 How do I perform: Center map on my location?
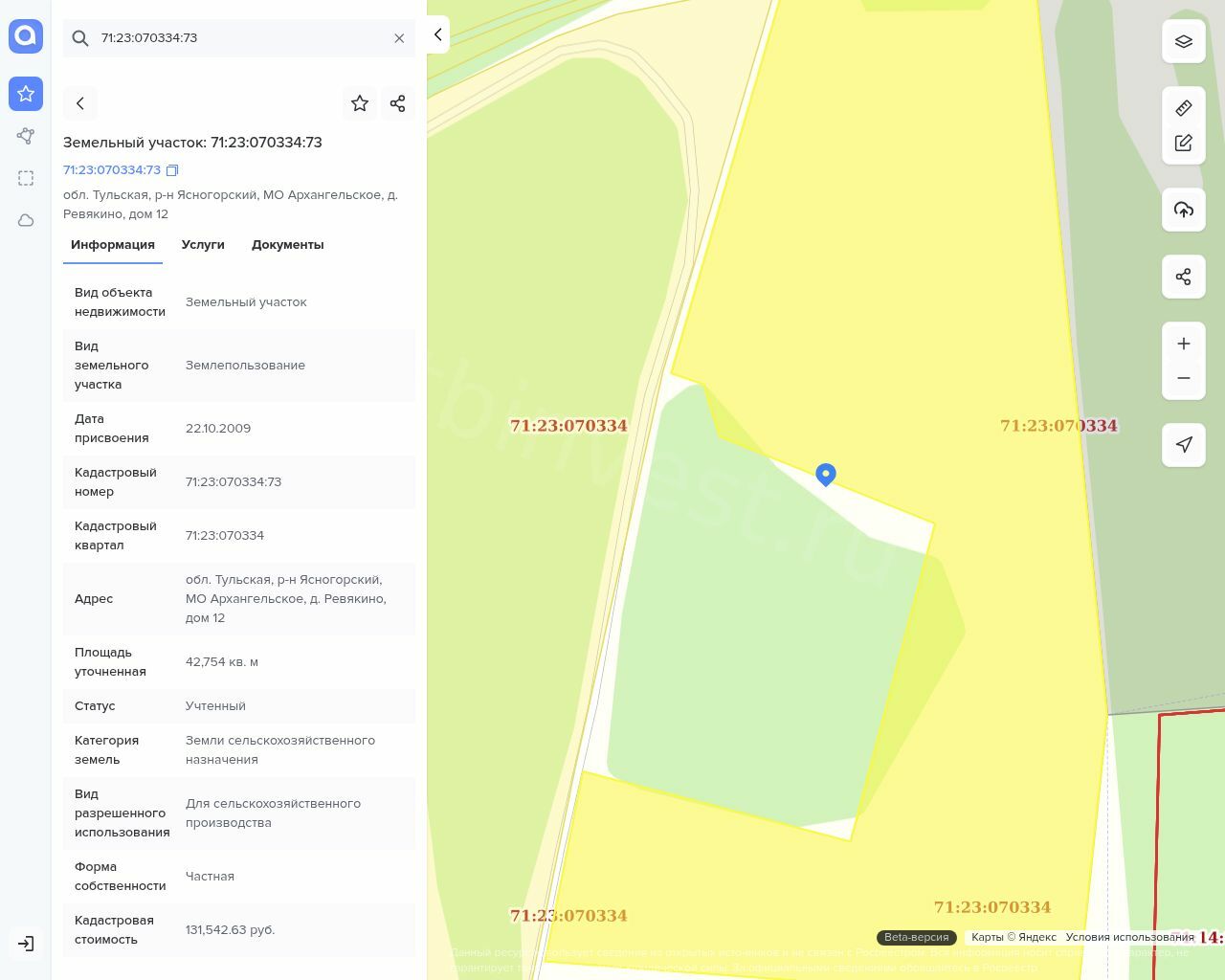click(x=1183, y=445)
